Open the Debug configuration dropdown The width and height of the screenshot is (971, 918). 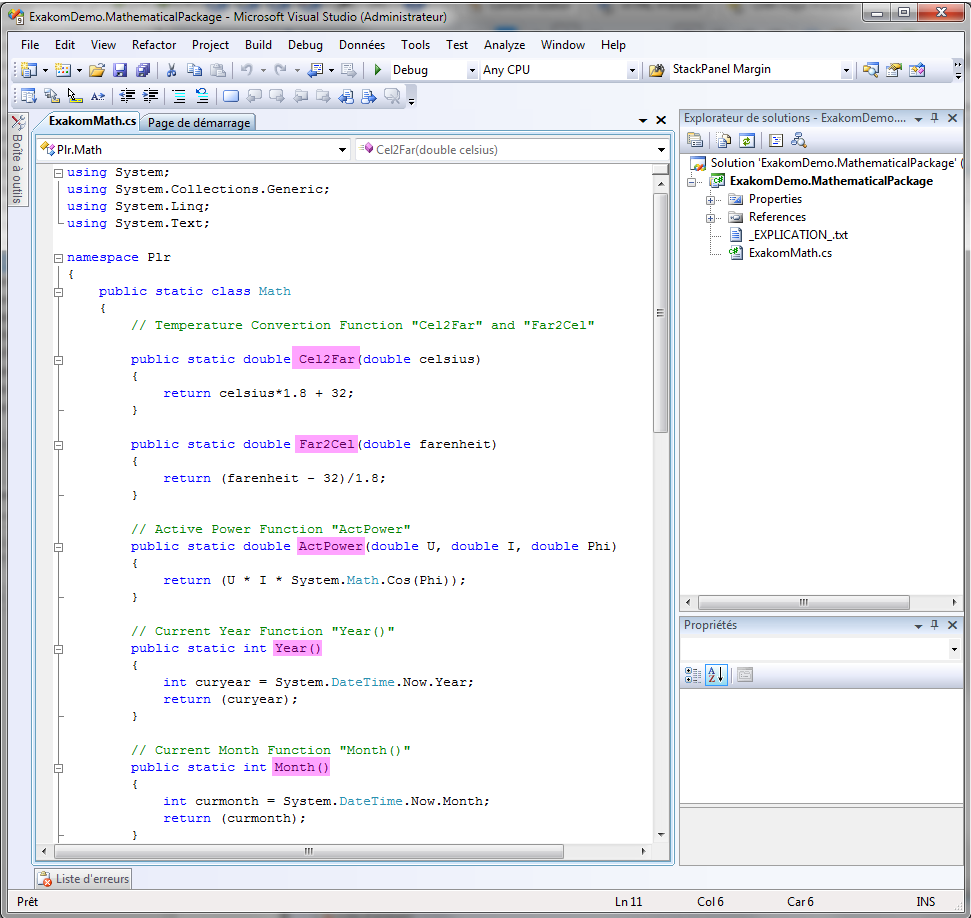(471, 71)
